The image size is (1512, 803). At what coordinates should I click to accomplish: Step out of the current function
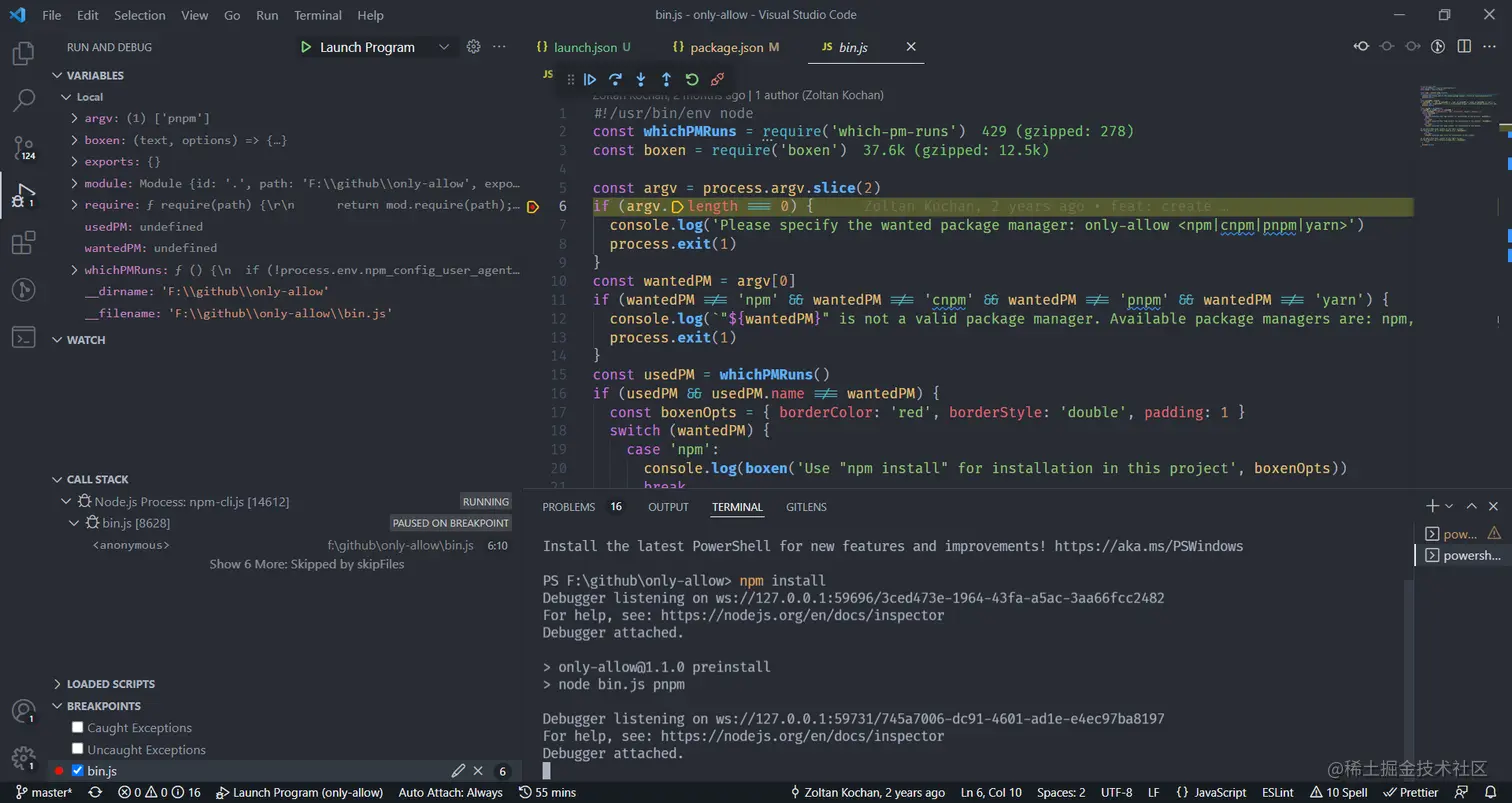[x=666, y=79]
